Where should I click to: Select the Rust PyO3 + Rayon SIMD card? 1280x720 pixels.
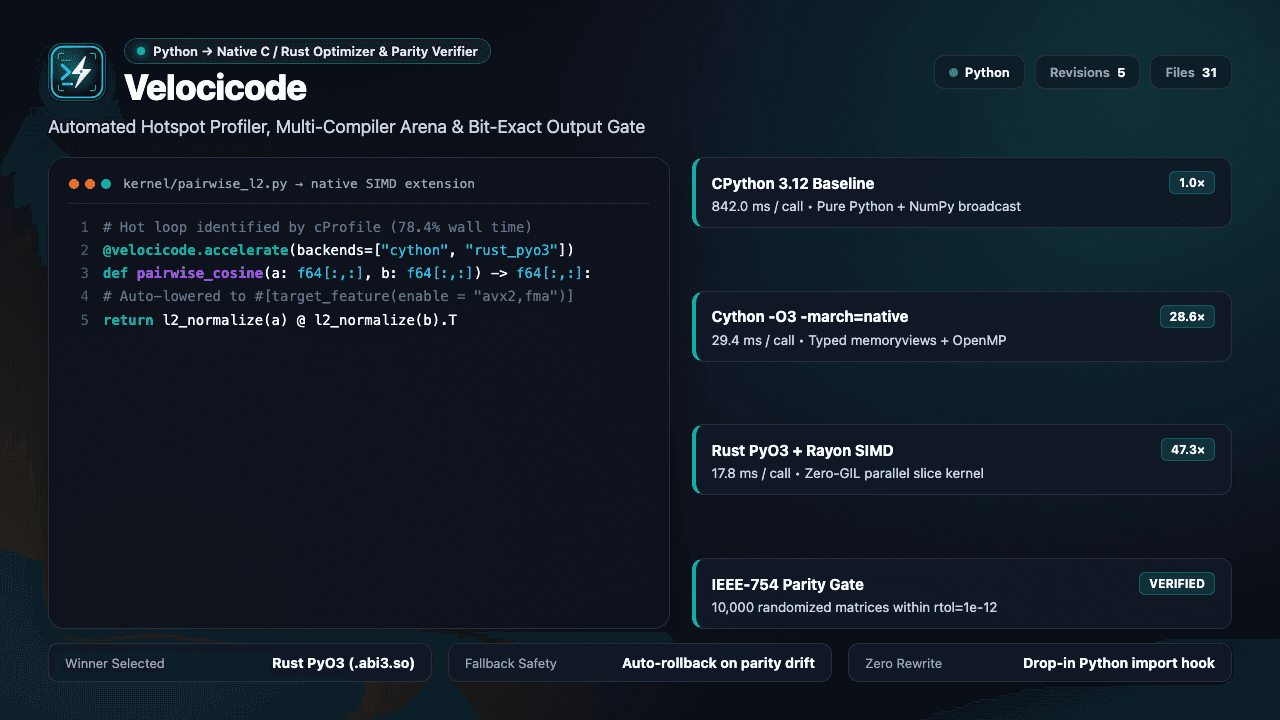pyautogui.click(x=961, y=460)
